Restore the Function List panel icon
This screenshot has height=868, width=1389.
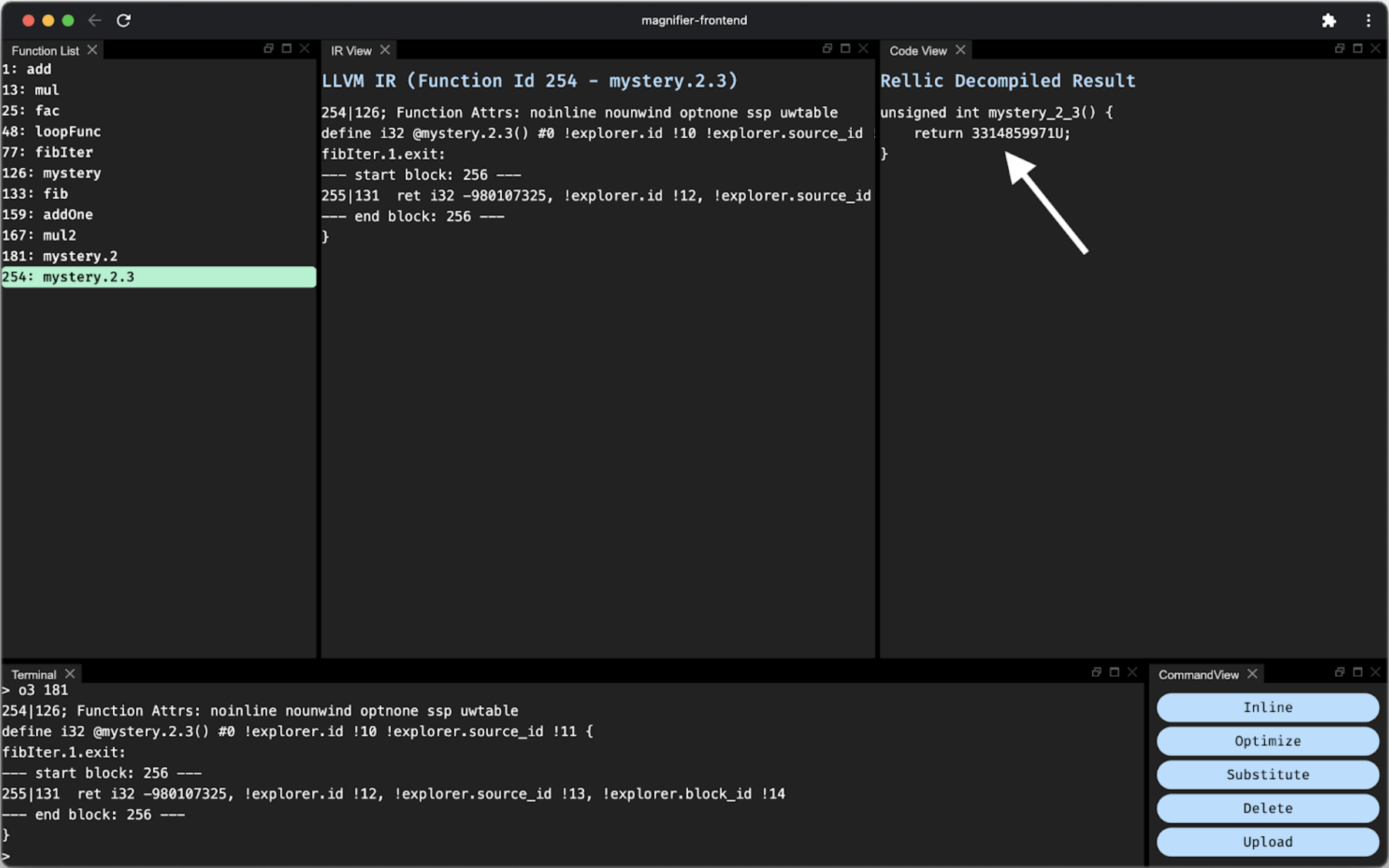pos(268,49)
